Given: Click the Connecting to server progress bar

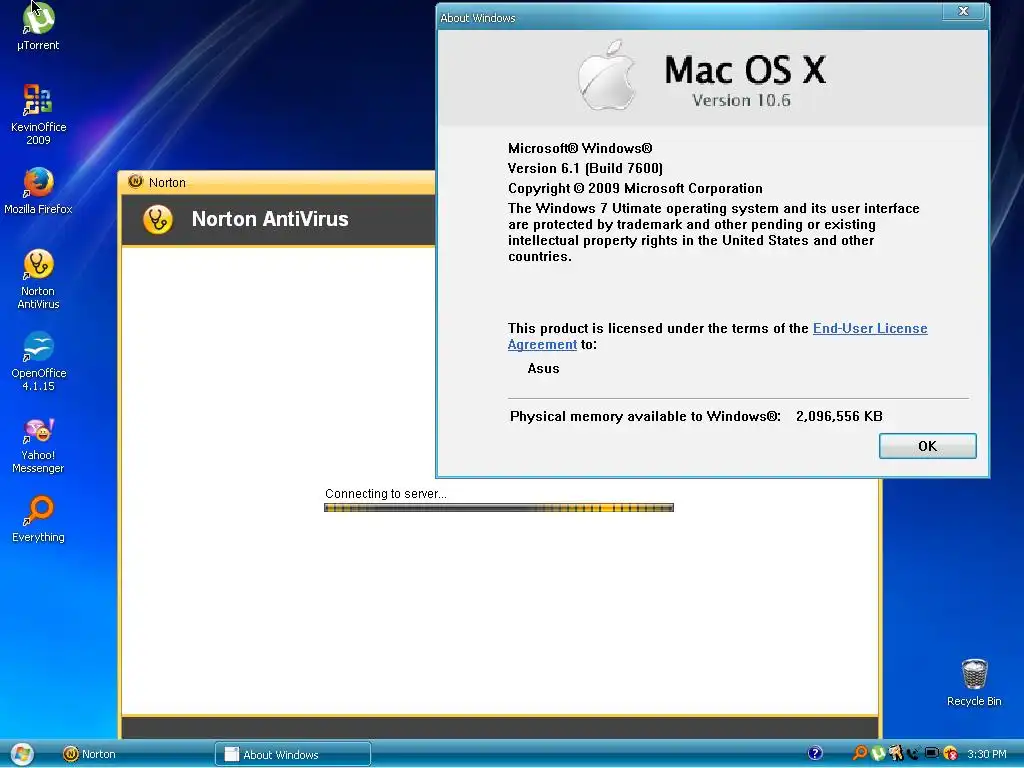Looking at the screenshot, I should coord(499,507).
